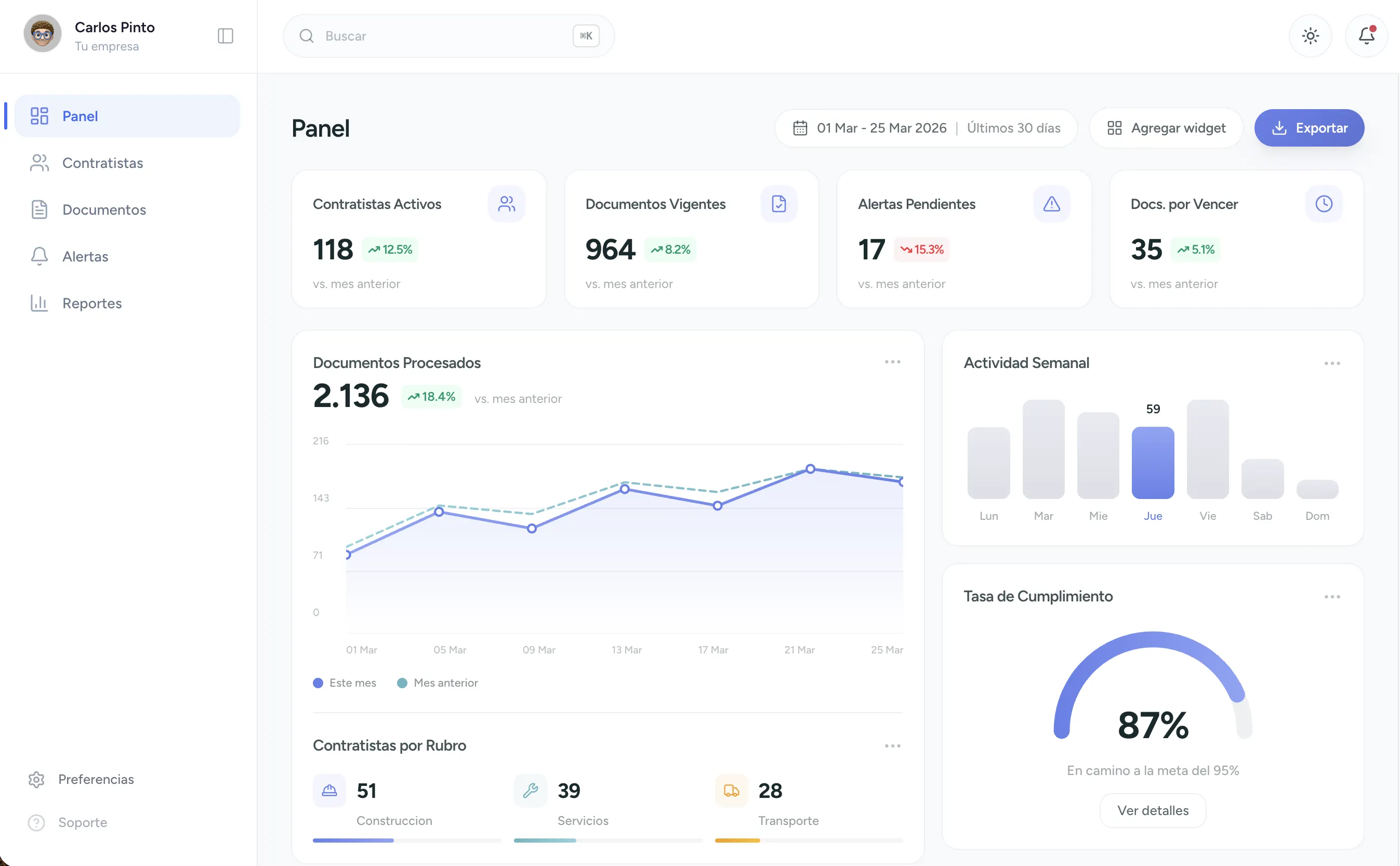Click the Alertas bell icon in sidebar
1400x866 pixels.
coord(39,256)
